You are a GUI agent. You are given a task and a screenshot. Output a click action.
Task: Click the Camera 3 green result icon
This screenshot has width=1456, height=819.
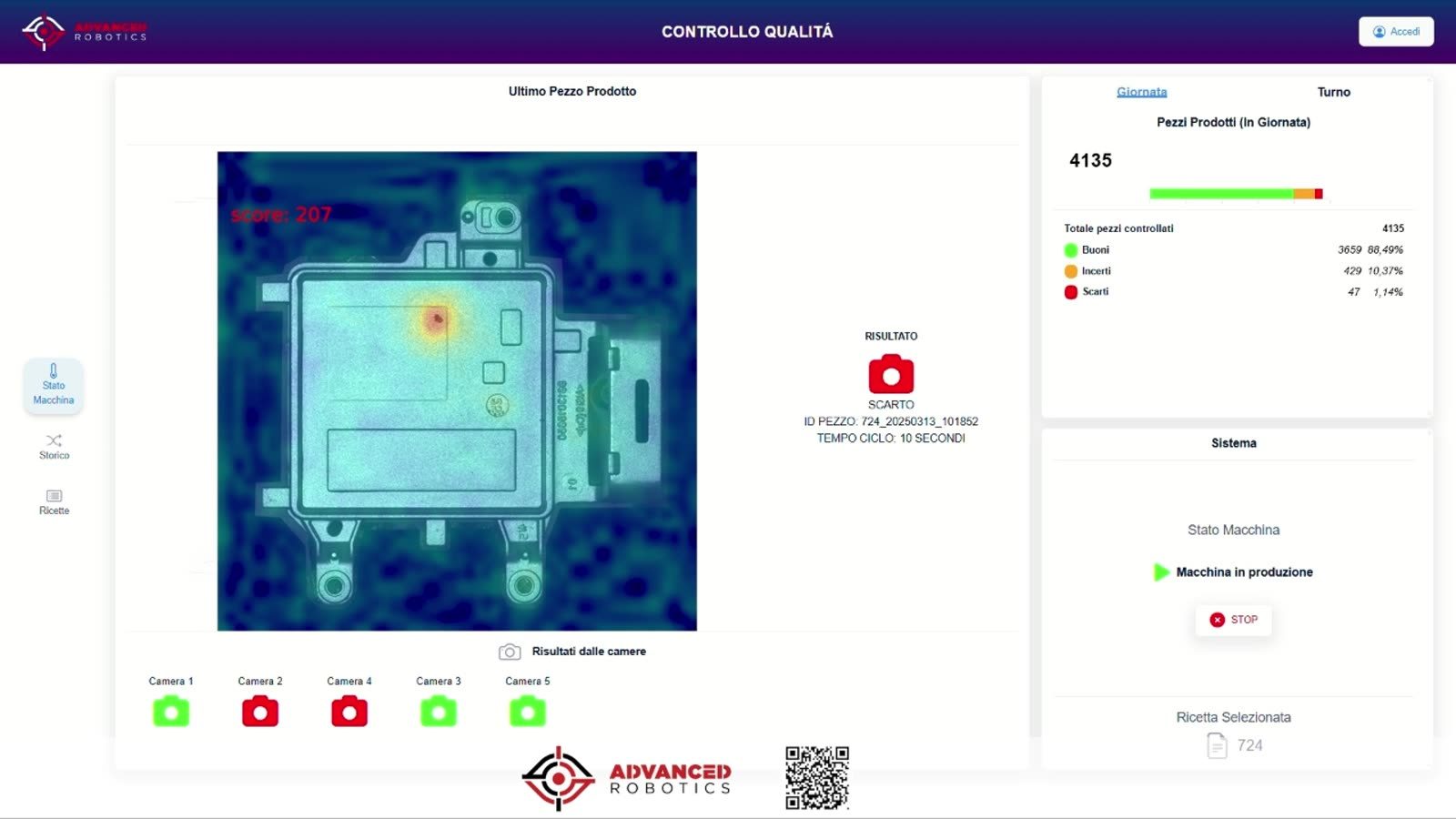[439, 712]
